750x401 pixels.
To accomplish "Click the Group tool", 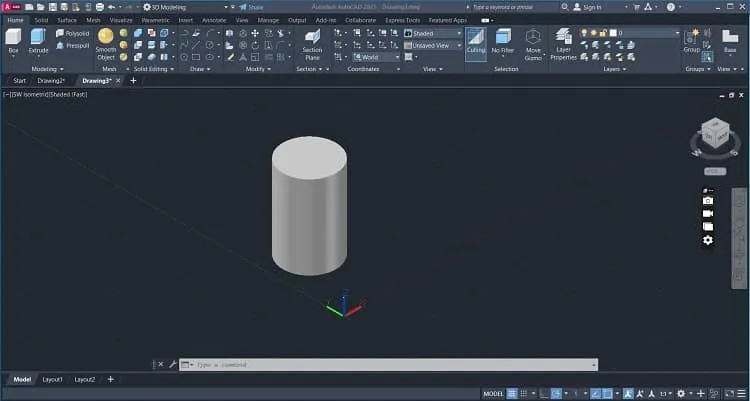I will (x=691, y=41).
